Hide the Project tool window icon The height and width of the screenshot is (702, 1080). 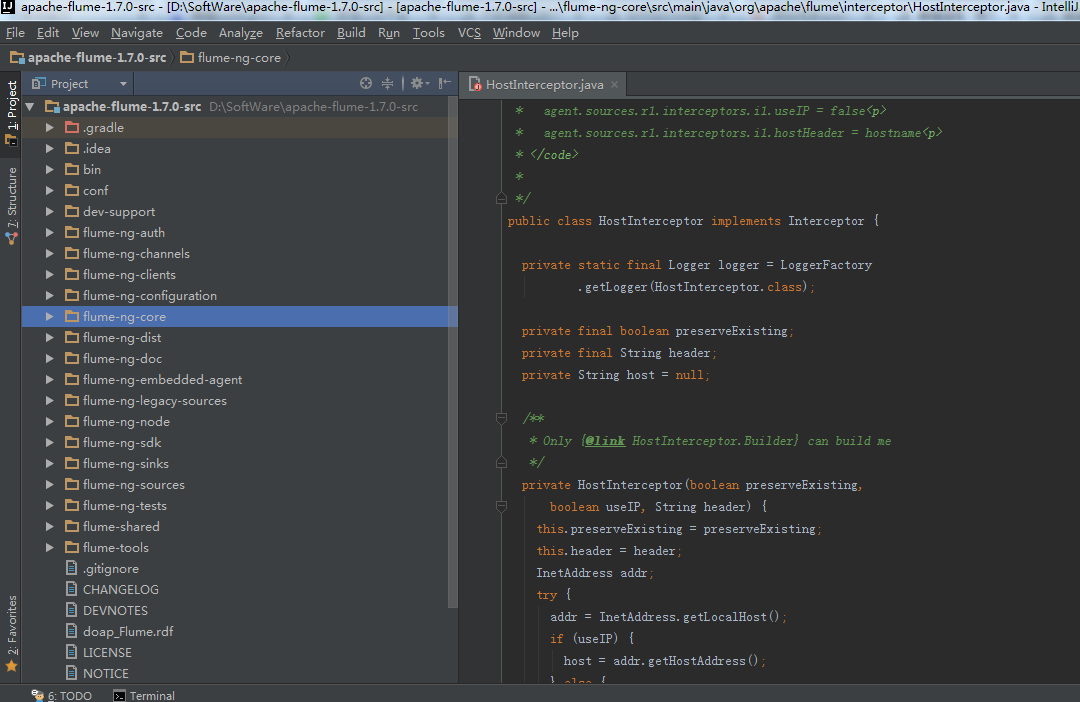[445, 83]
